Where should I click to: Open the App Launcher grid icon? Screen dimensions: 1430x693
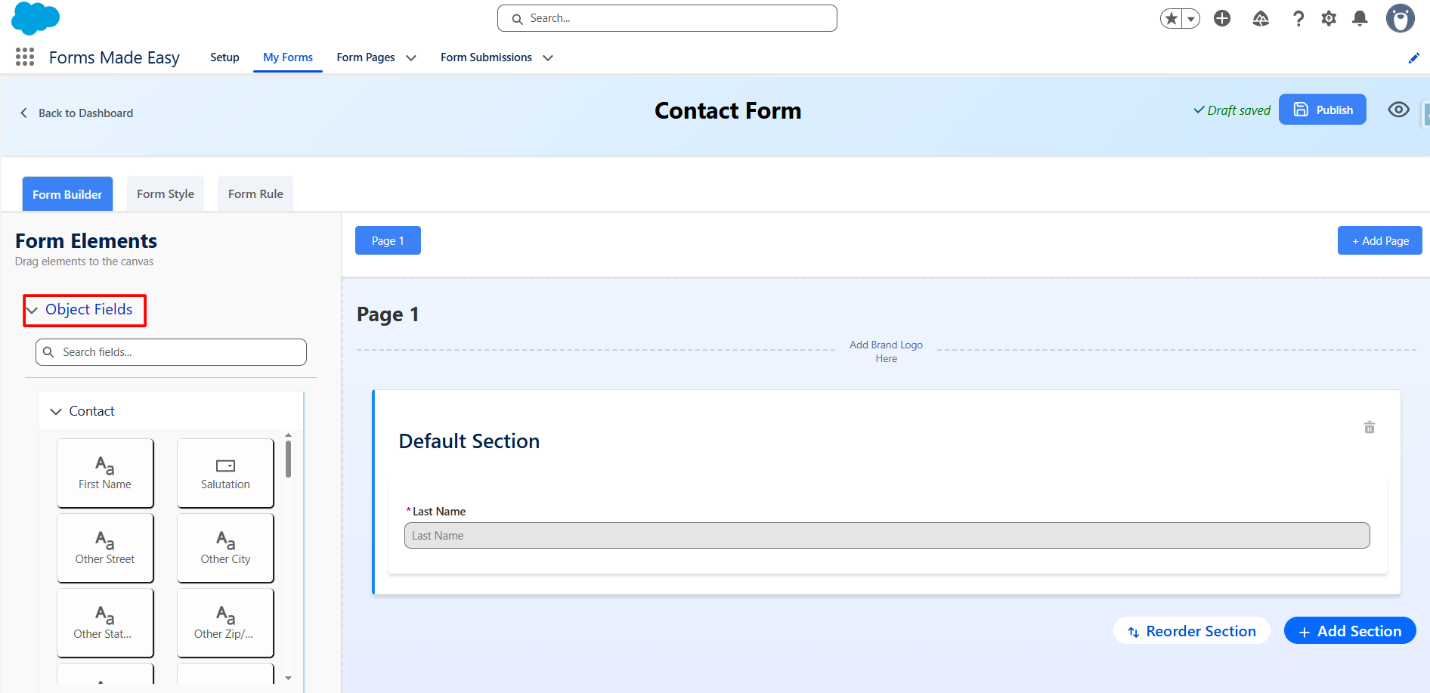pos(25,57)
